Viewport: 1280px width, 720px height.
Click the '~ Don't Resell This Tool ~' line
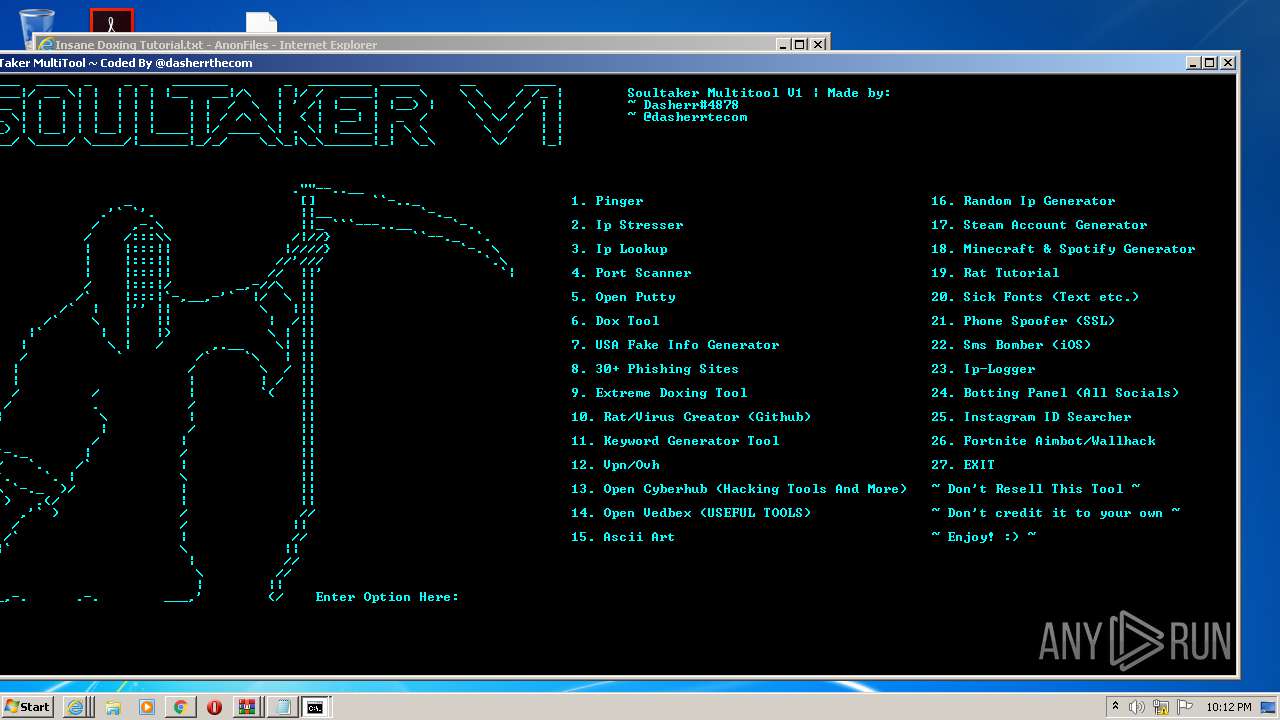pyautogui.click(x=1035, y=489)
